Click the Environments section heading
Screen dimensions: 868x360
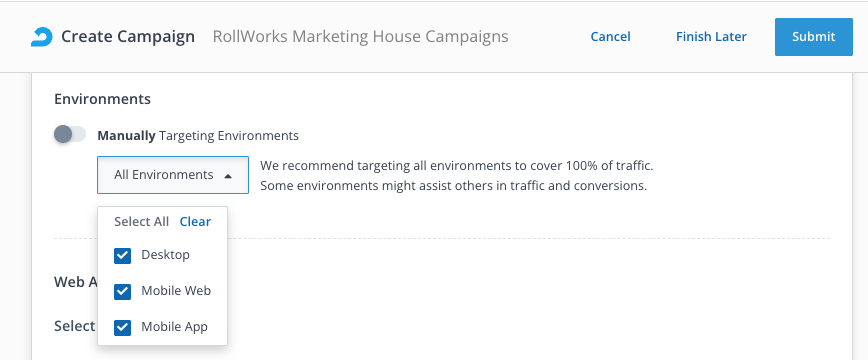[102, 99]
